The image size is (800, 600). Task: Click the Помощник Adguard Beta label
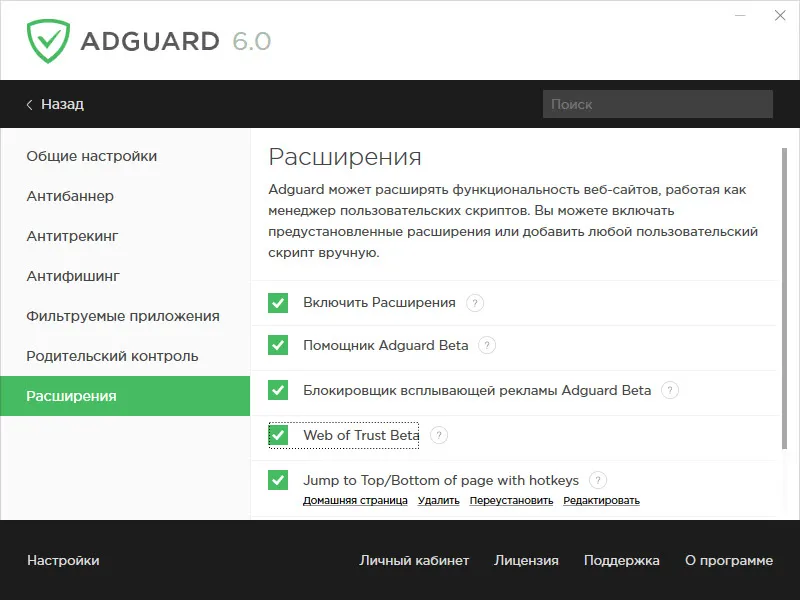pyautogui.click(x=386, y=345)
